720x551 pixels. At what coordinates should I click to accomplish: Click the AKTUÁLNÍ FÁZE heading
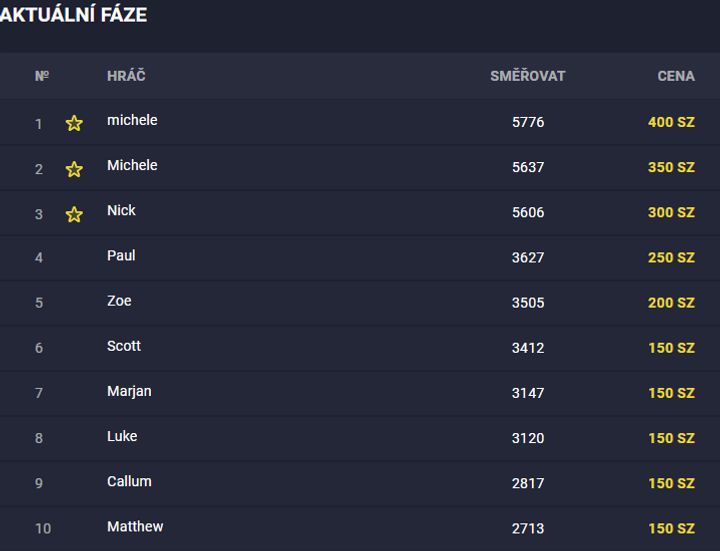(x=73, y=15)
